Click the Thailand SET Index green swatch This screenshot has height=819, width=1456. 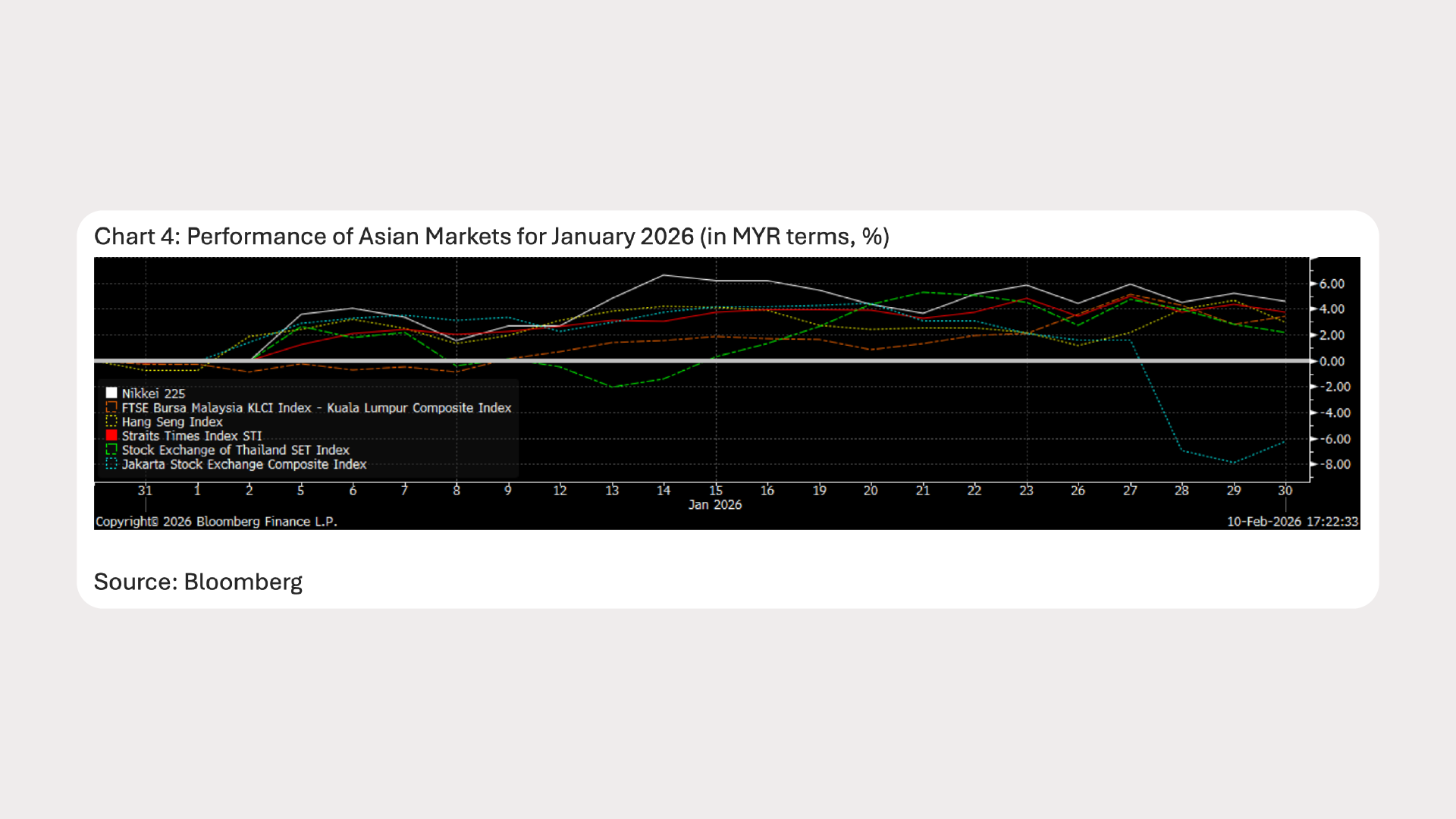(x=111, y=450)
